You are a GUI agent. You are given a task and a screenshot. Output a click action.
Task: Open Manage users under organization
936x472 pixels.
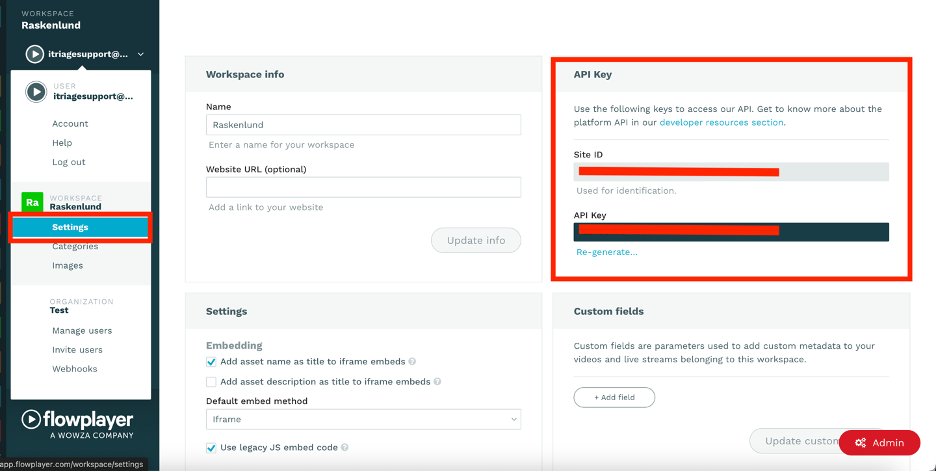[x=82, y=331]
